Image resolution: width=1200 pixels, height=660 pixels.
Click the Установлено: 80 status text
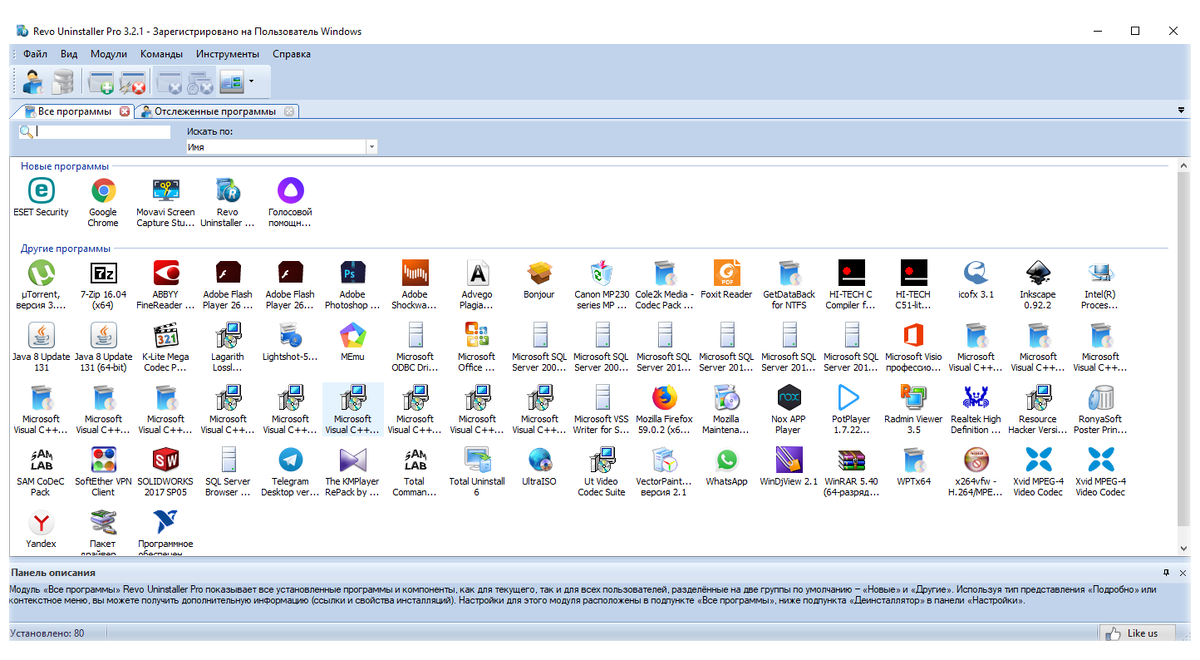click(48, 633)
